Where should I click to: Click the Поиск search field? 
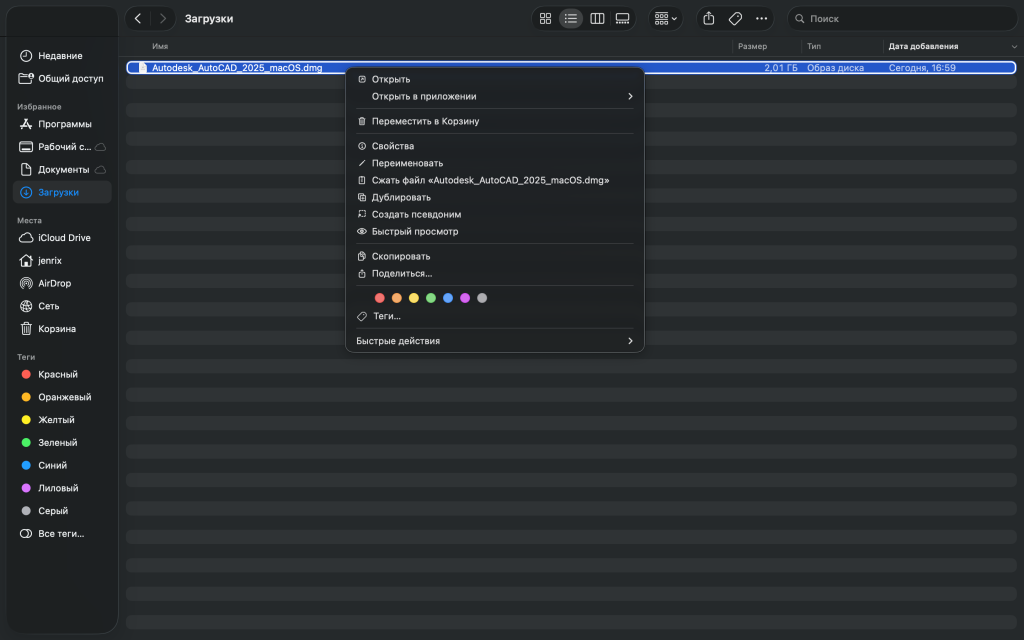click(902, 18)
